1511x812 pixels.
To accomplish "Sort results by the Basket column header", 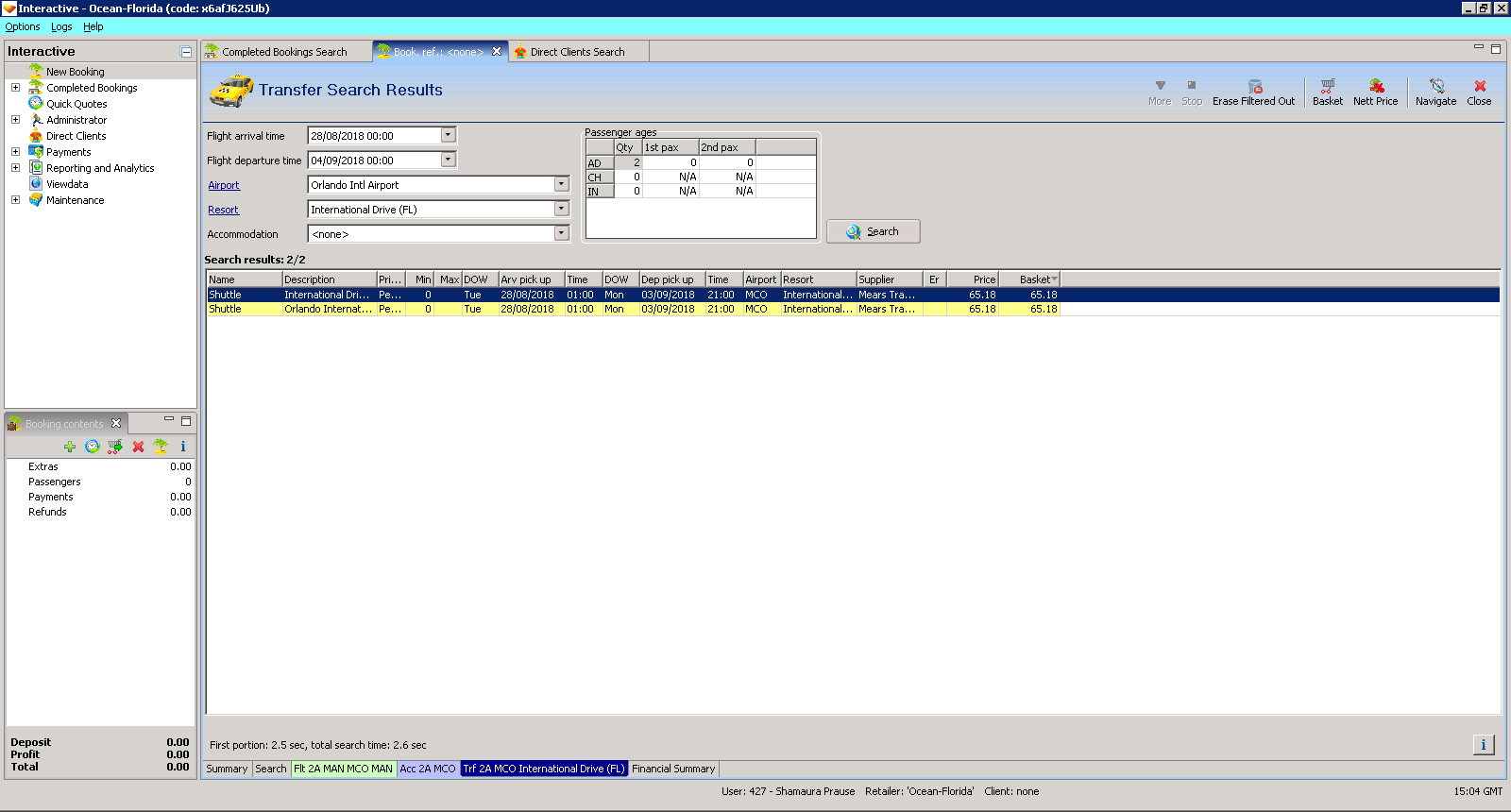I will click(1028, 279).
